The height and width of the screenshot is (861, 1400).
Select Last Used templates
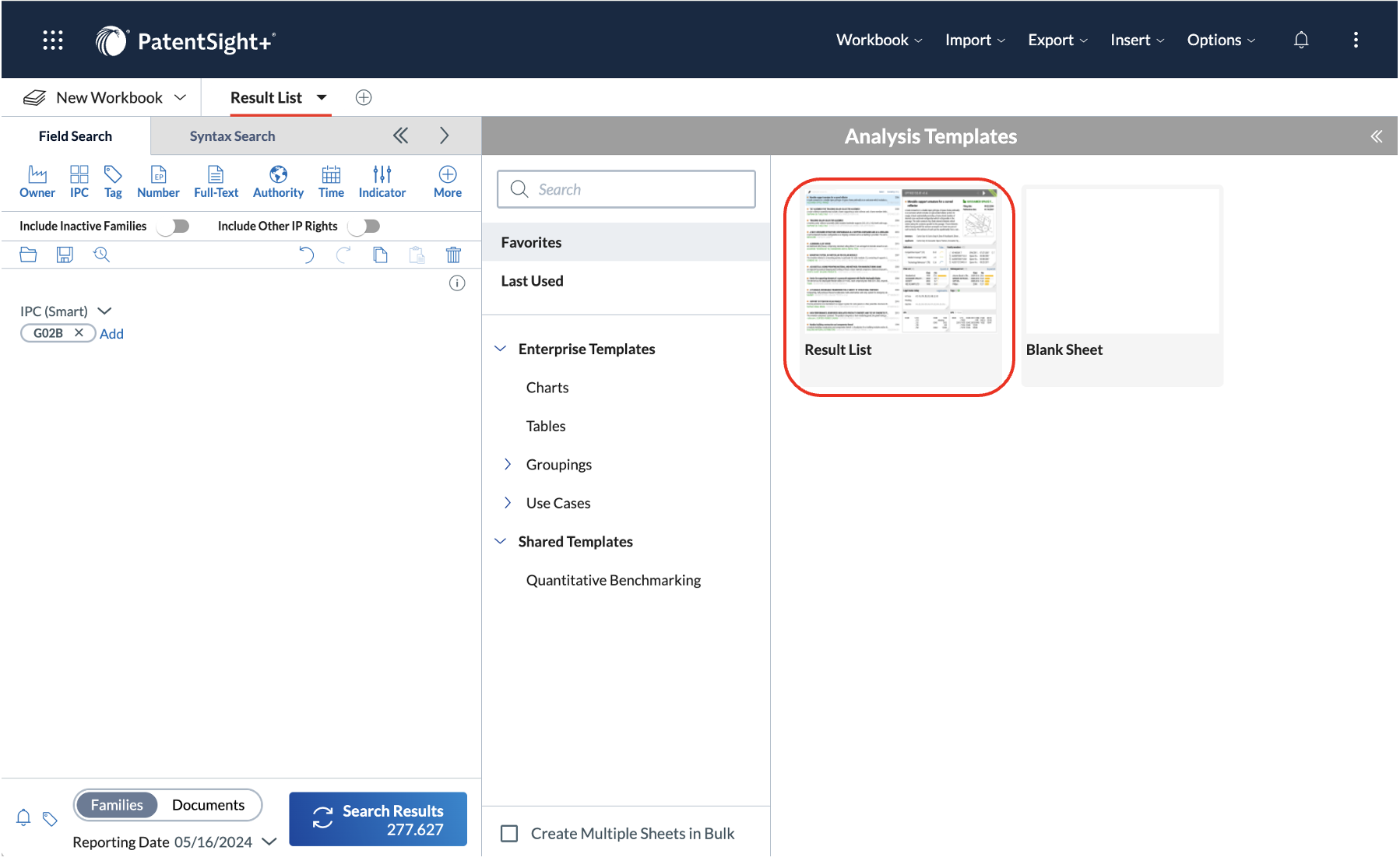pos(626,281)
